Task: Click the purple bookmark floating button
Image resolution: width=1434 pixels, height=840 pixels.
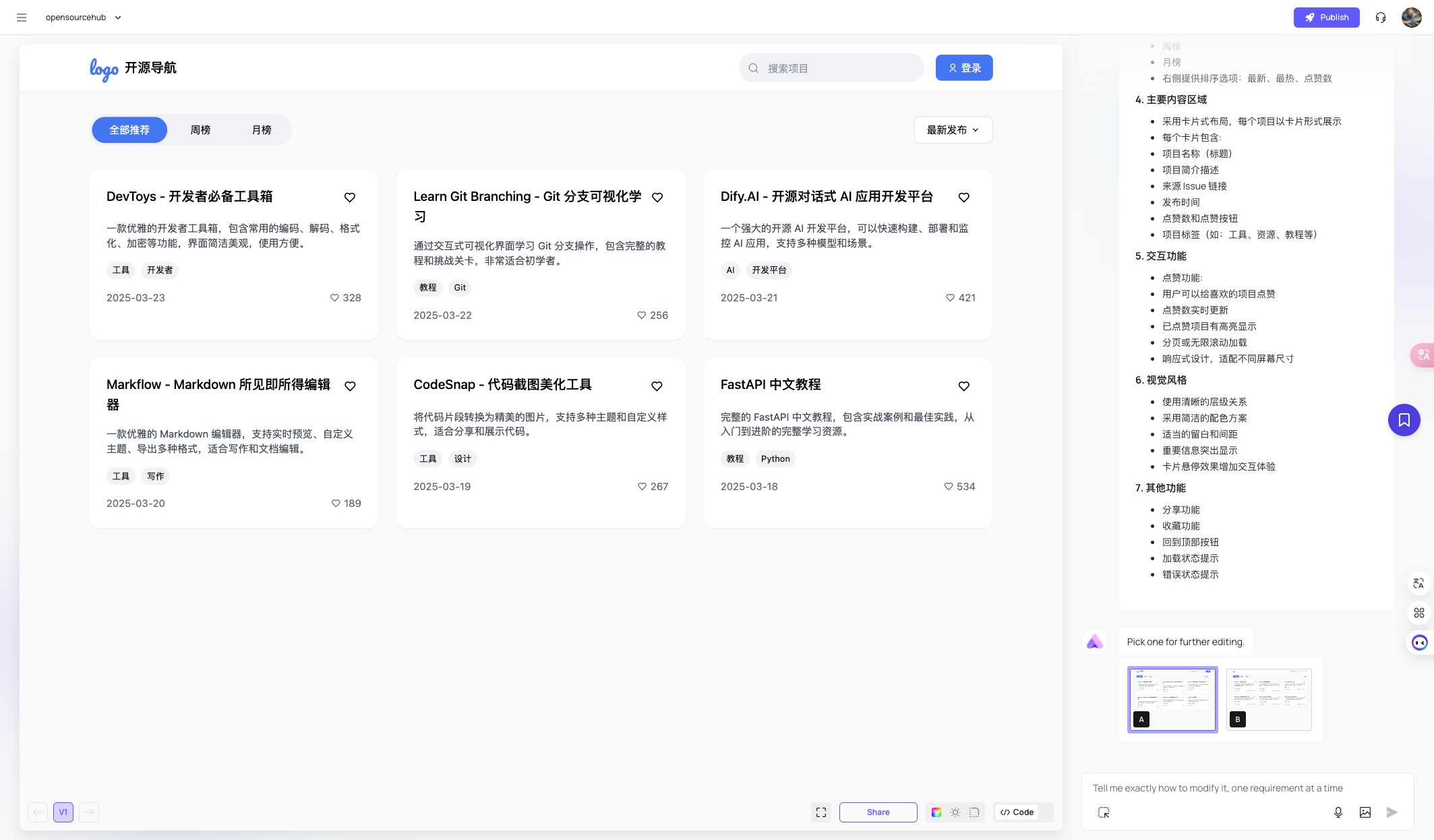Action: tap(1404, 420)
